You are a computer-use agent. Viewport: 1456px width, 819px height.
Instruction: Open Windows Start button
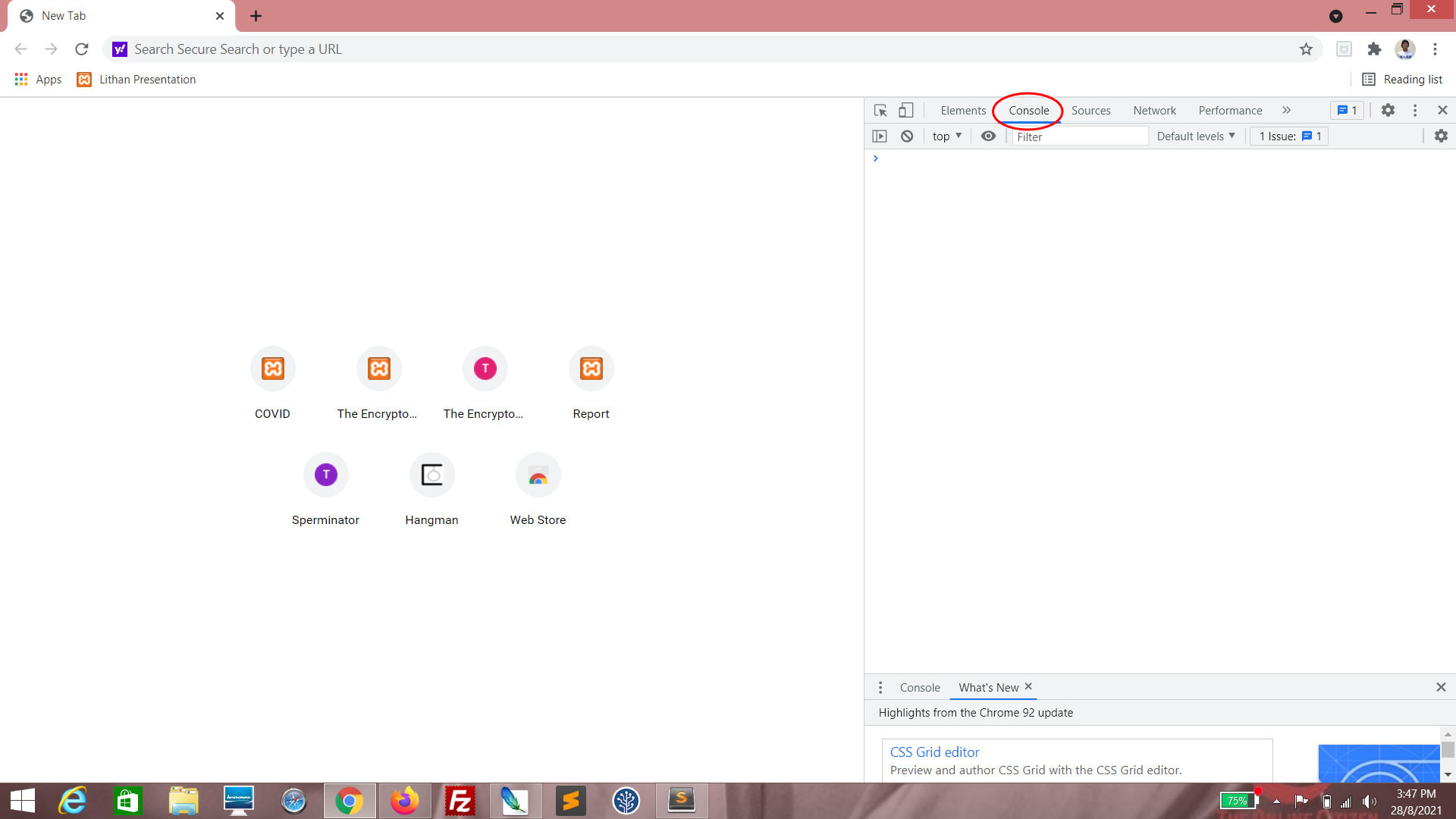[23, 801]
